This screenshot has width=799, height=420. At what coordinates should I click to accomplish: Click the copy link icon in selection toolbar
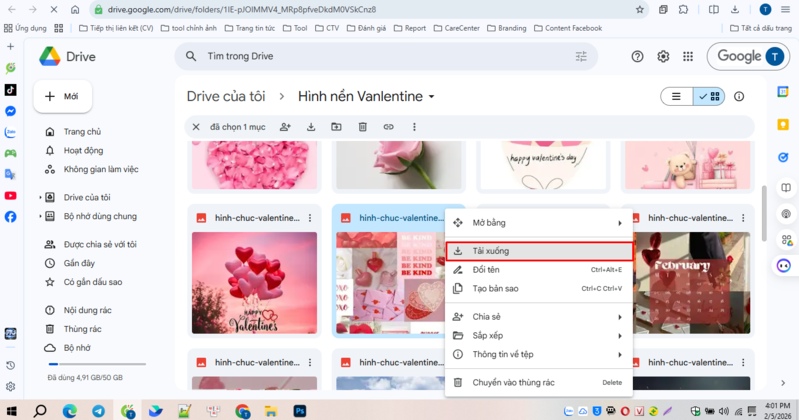click(x=388, y=127)
